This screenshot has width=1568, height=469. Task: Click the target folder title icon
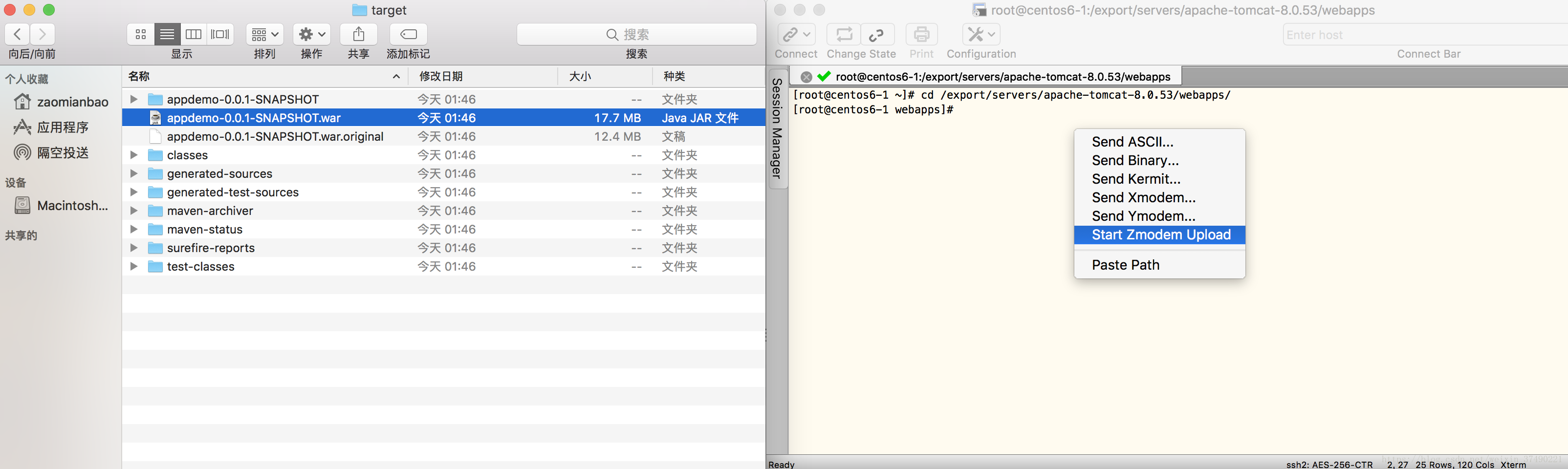(360, 10)
